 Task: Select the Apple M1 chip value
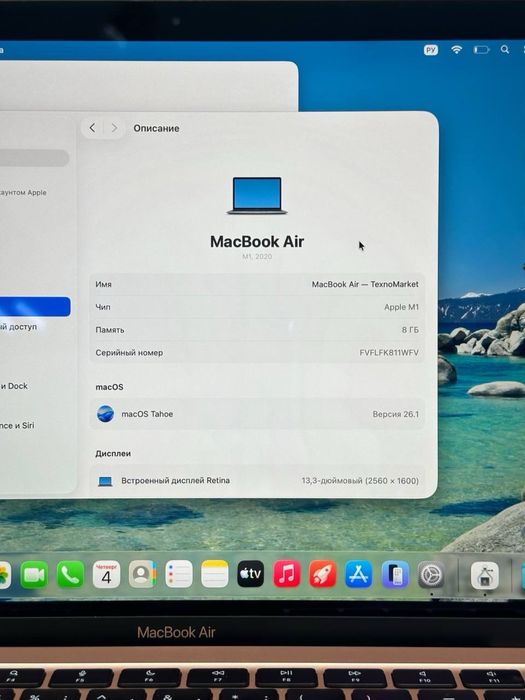click(x=401, y=307)
